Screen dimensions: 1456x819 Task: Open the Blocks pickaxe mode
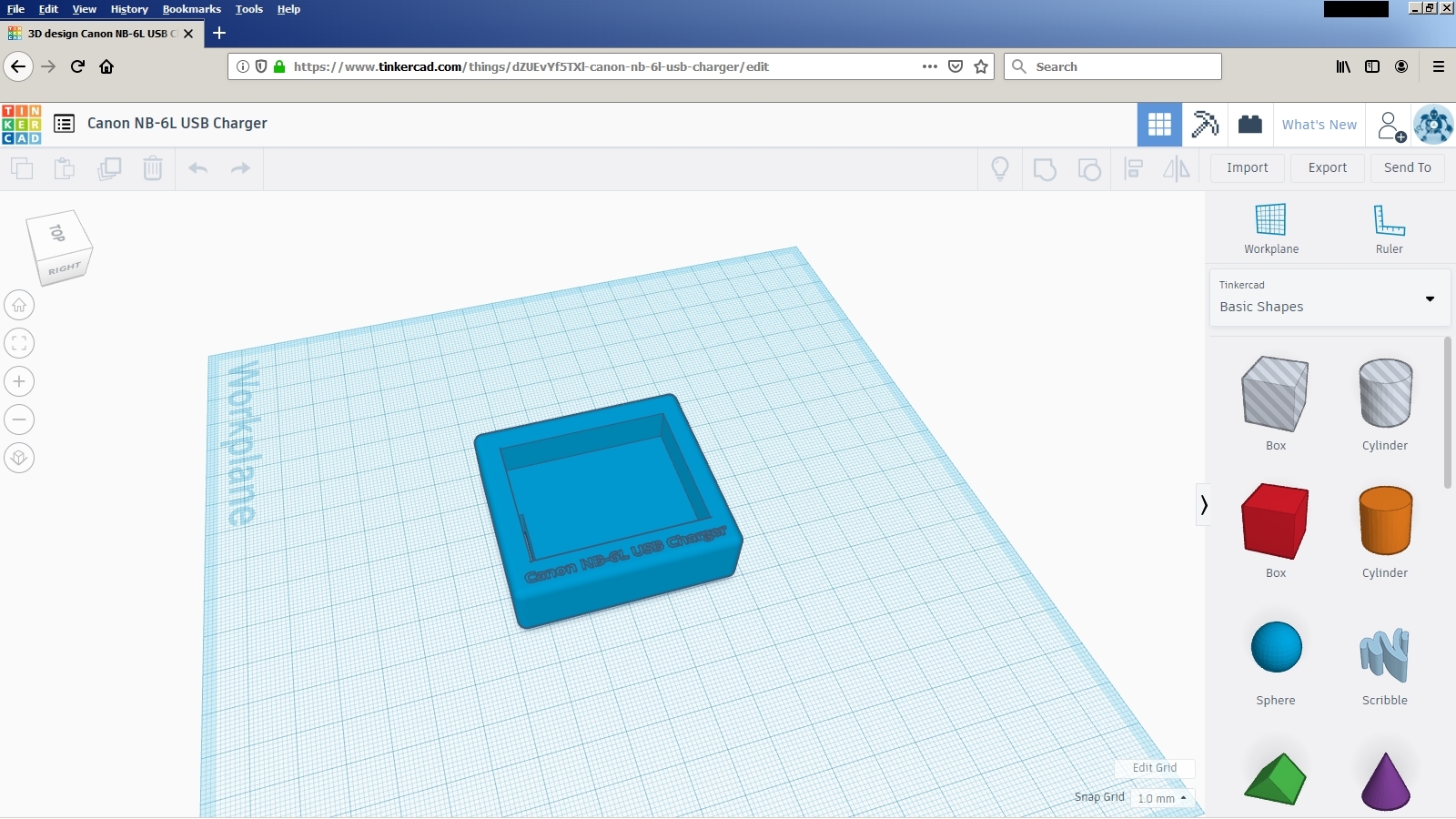pos(1205,125)
